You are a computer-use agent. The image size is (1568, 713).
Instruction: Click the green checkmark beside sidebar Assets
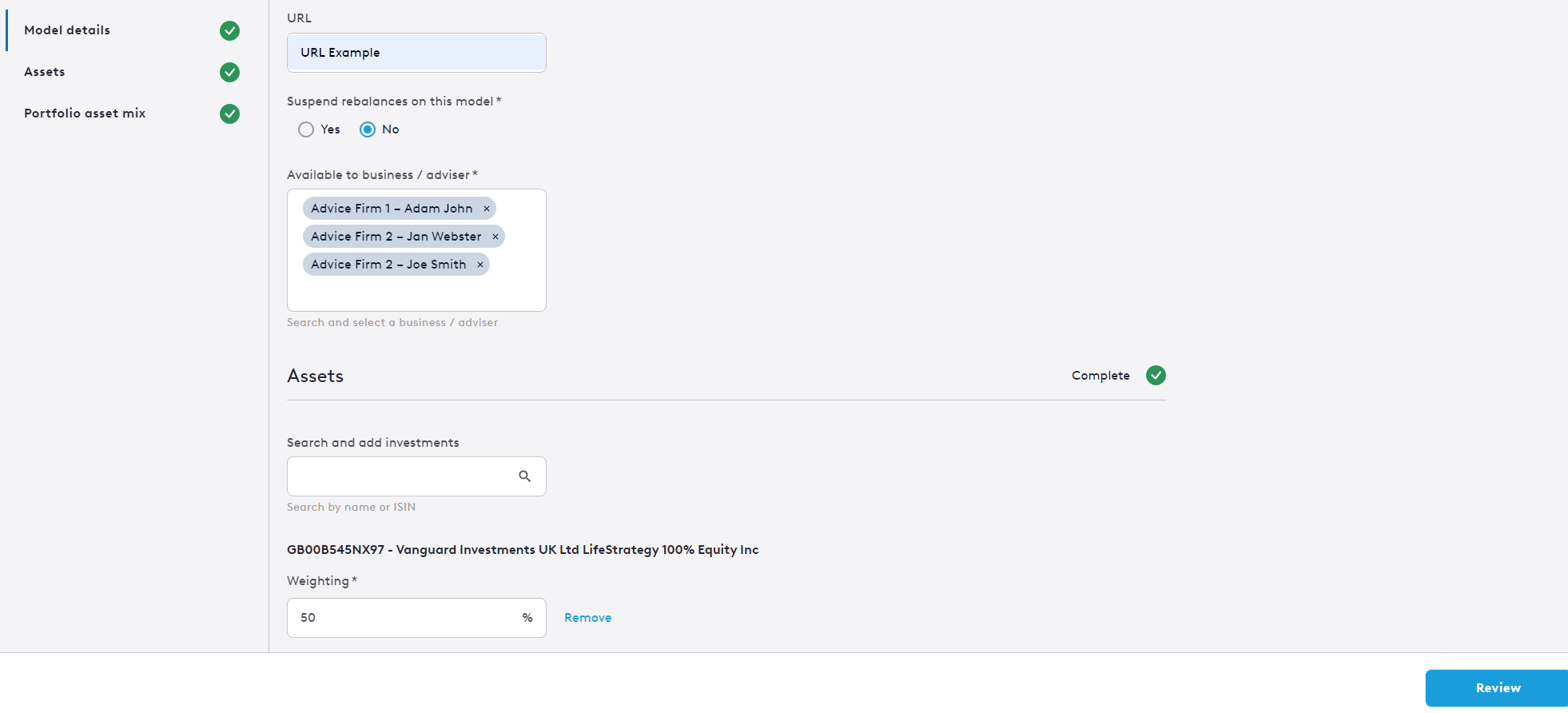229,72
